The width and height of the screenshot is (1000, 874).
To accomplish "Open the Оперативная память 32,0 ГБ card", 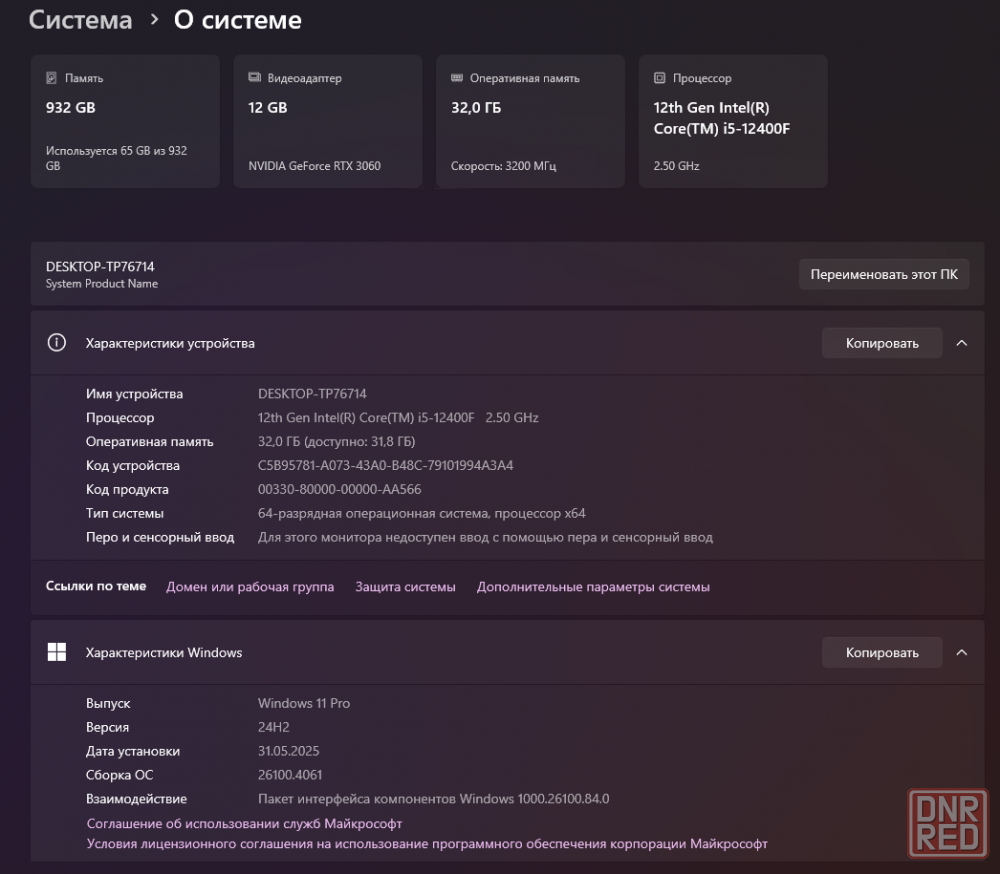I will pyautogui.click(x=530, y=121).
